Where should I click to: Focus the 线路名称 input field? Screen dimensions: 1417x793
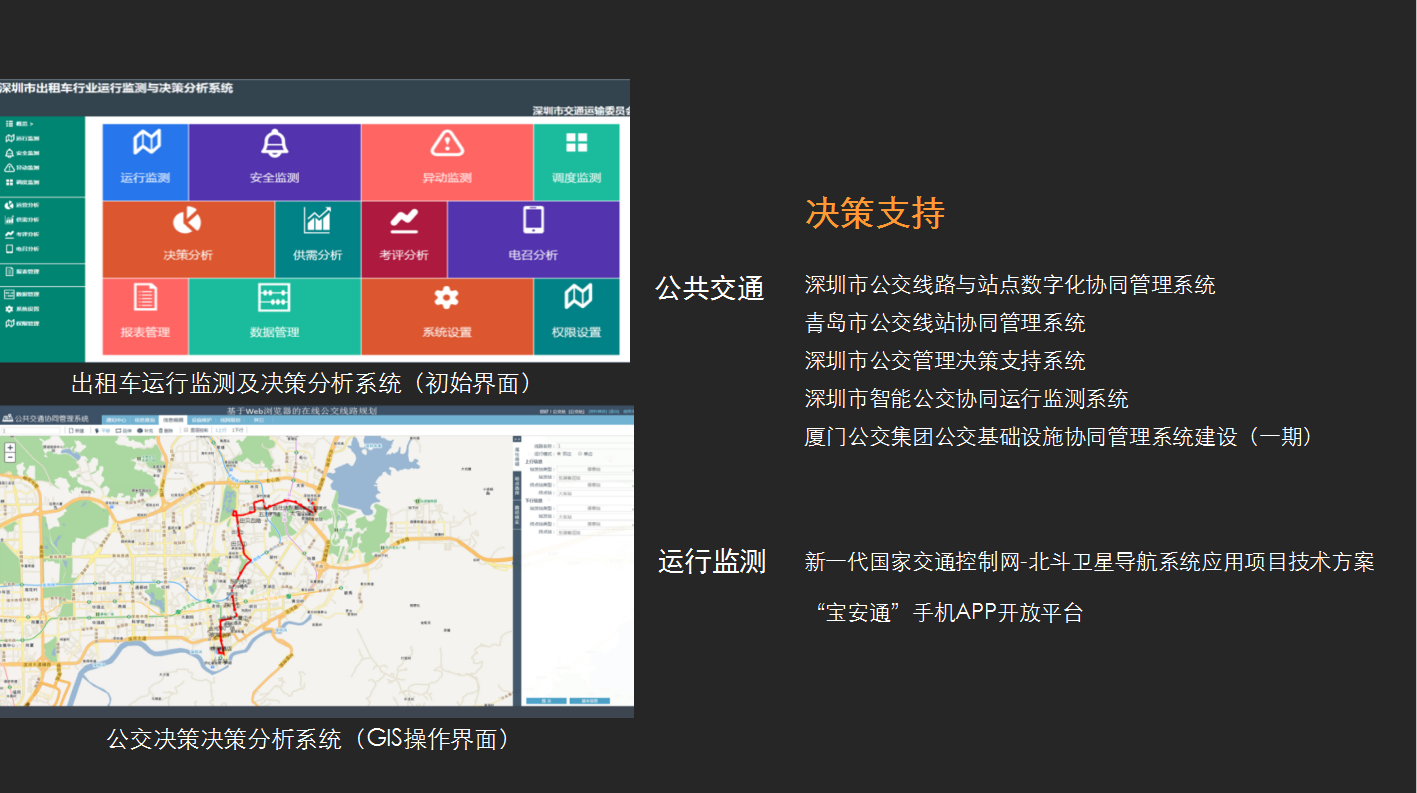pos(595,446)
